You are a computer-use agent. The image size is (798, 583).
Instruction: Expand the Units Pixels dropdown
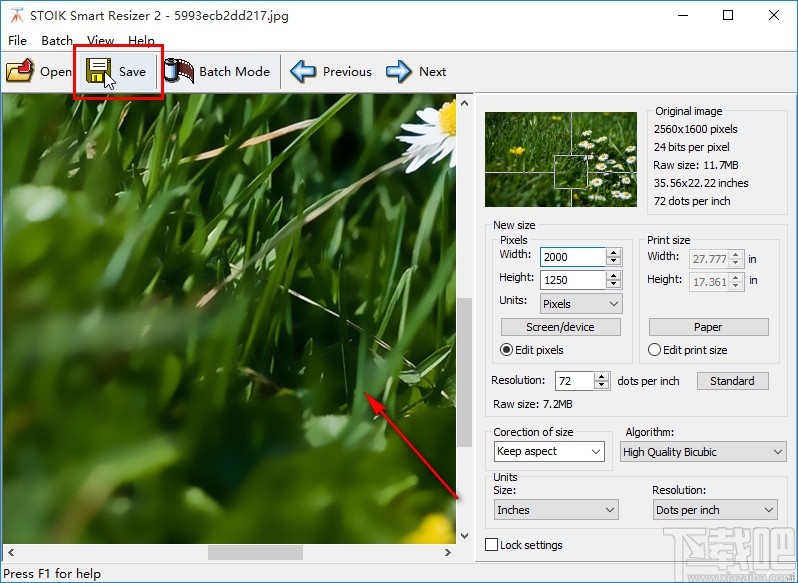(x=580, y=303)
